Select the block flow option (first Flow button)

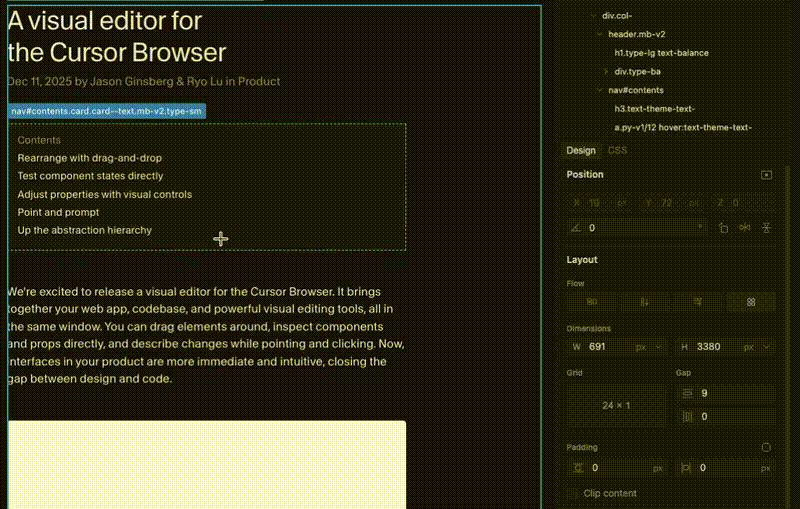(592, 301)
